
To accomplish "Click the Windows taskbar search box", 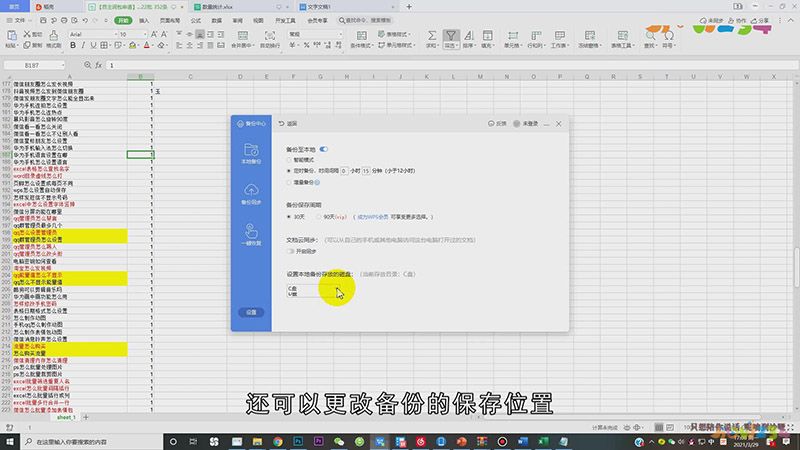I will (x=92, y=441).
